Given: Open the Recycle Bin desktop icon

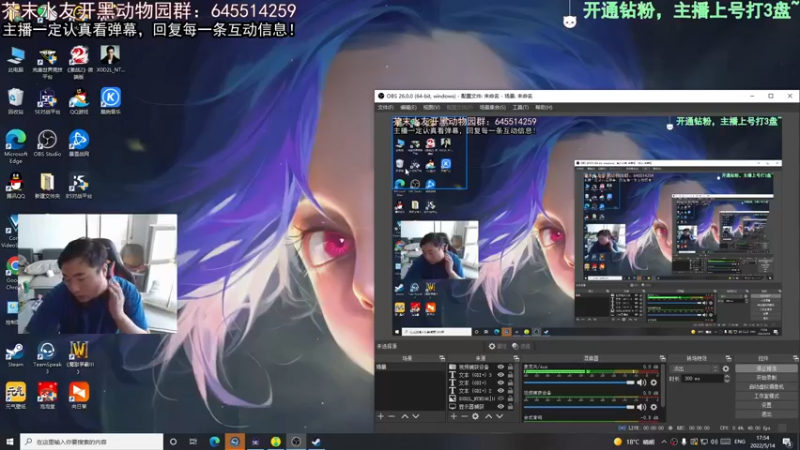Looking at the screenshot, I should click(16, 101).
